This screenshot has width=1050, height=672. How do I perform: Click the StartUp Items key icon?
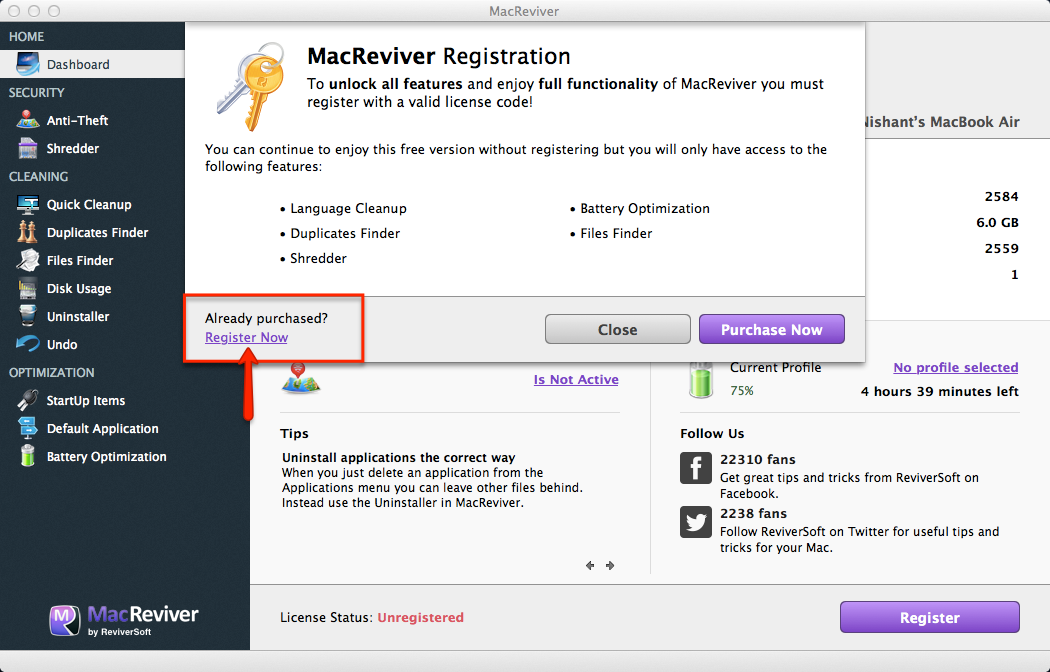pyautogui.click(x=27, y=400)
